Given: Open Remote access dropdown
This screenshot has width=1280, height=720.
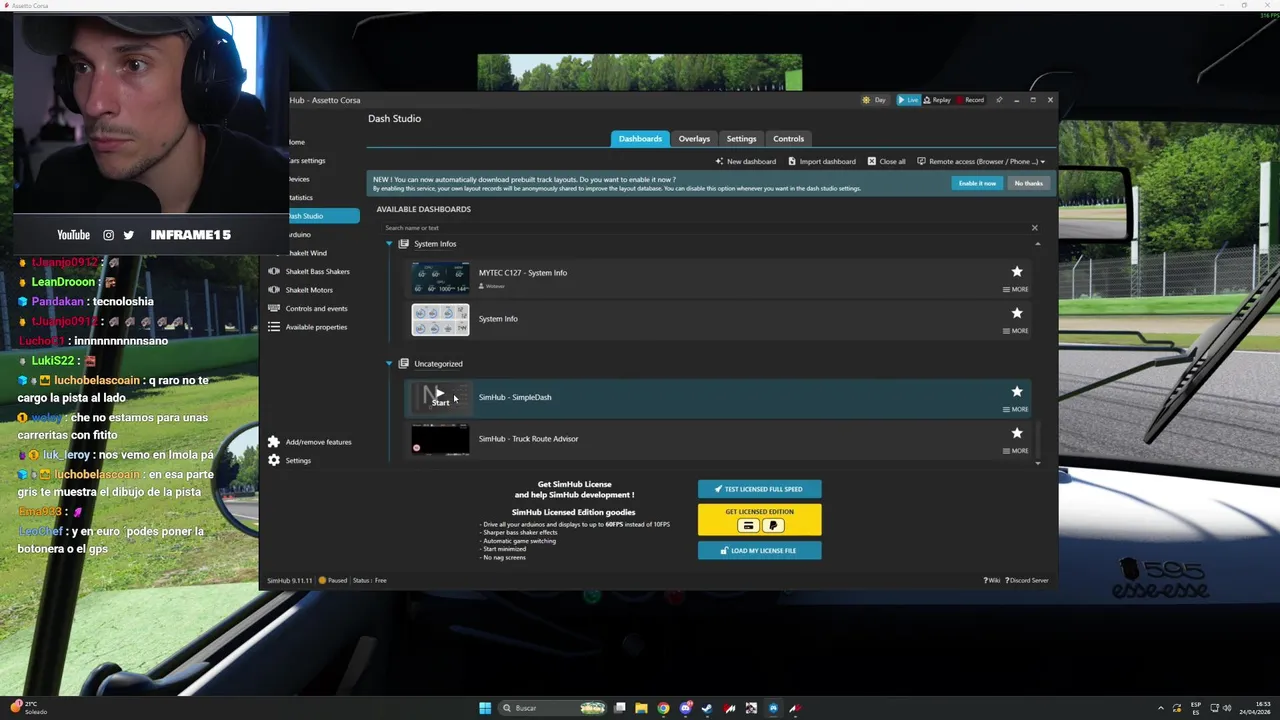Looking at the screenshot, I should [x=981, y=161].
